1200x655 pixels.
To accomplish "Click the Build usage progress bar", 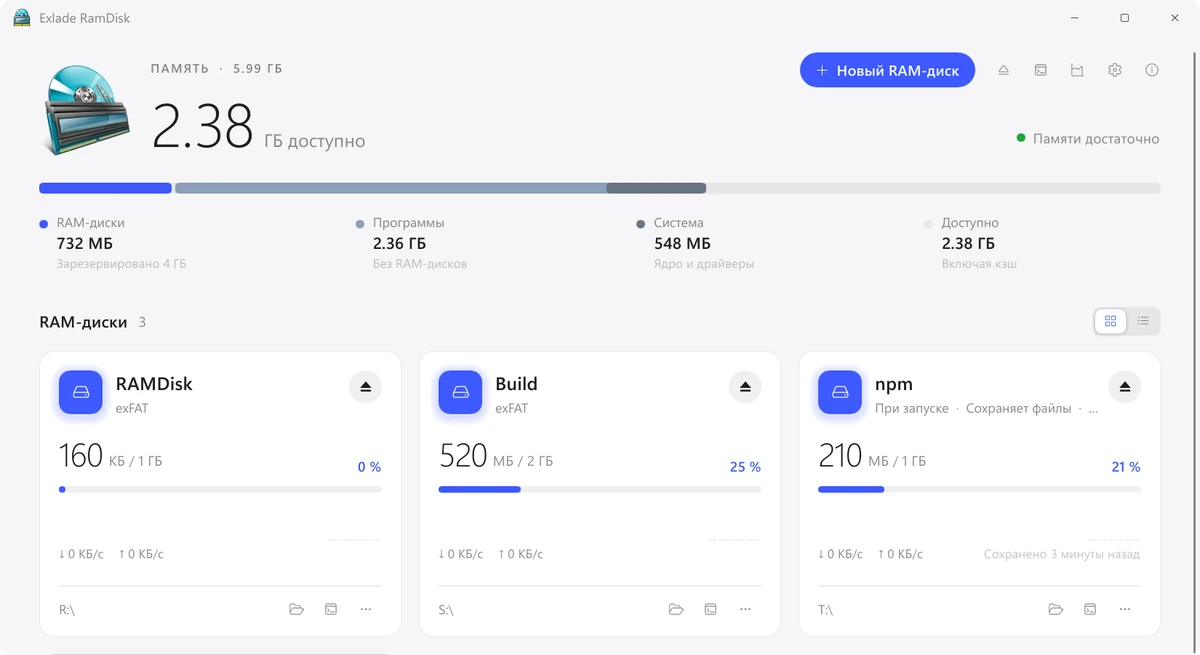I will click(x=600, y=489).
